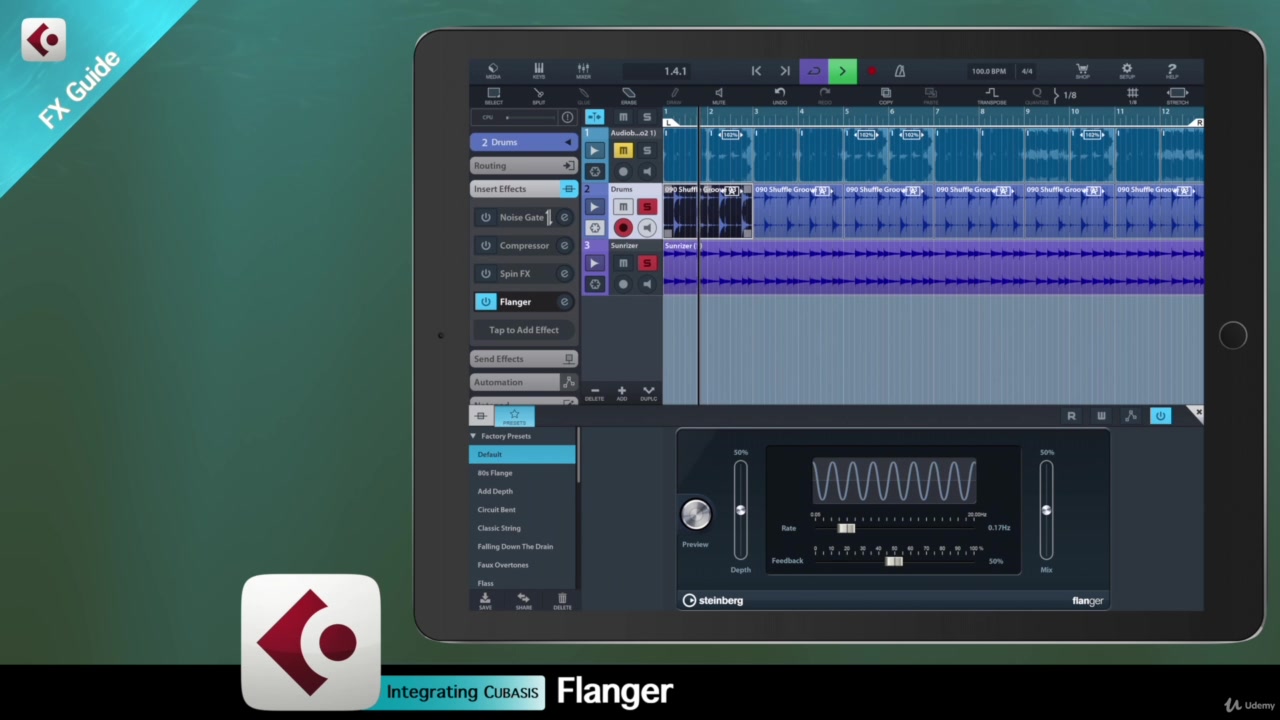Image resolution: width=1280 pixels, height=720 pixels.
Task: Open the Shop cart icon
Action: pos(1082,71)
